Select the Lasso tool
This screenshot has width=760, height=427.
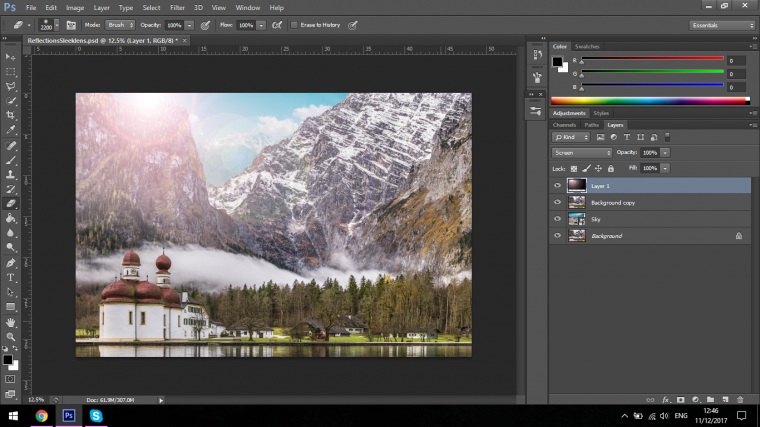(10, 86)
